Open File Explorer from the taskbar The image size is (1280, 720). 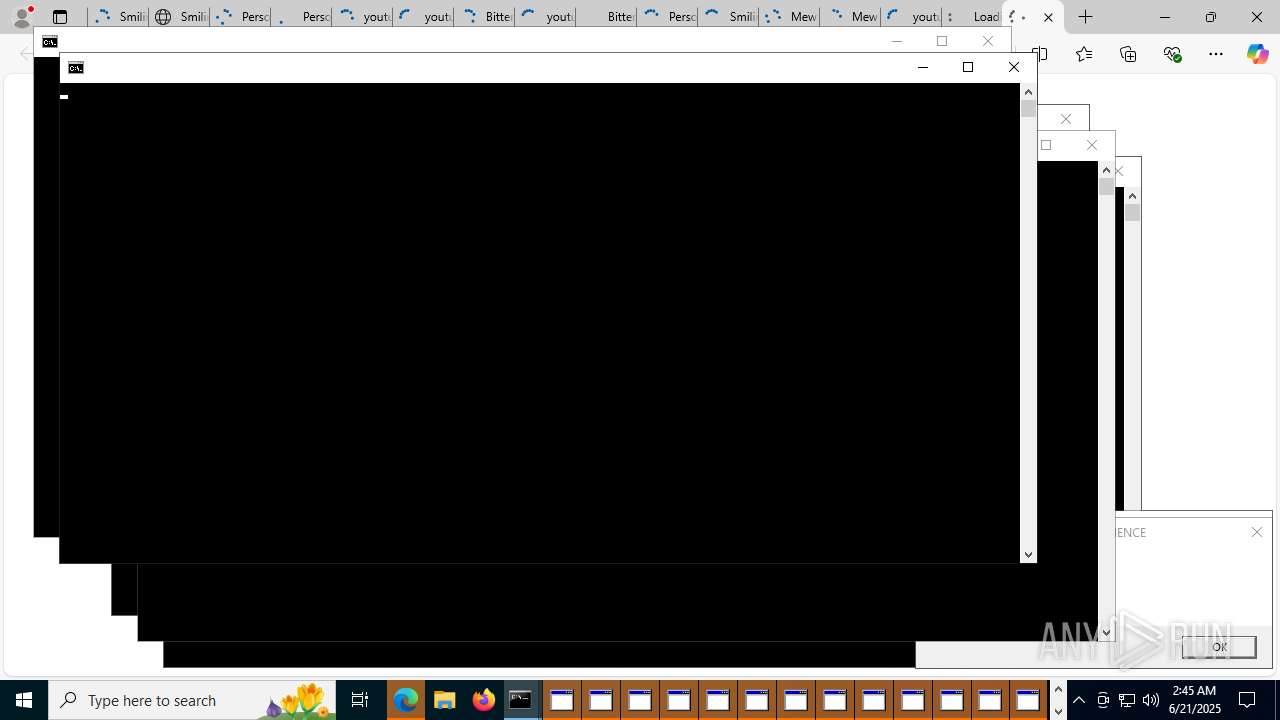coord(444,700)
